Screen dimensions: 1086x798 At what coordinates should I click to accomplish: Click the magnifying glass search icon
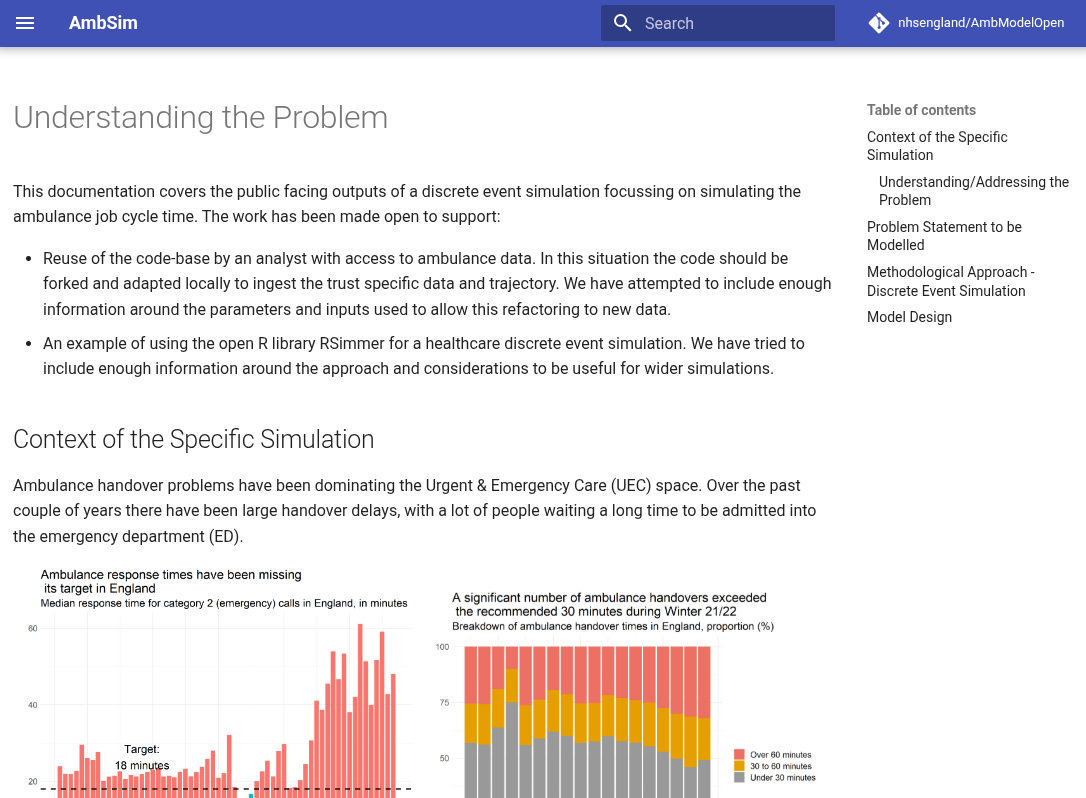[x=623, y=23]
